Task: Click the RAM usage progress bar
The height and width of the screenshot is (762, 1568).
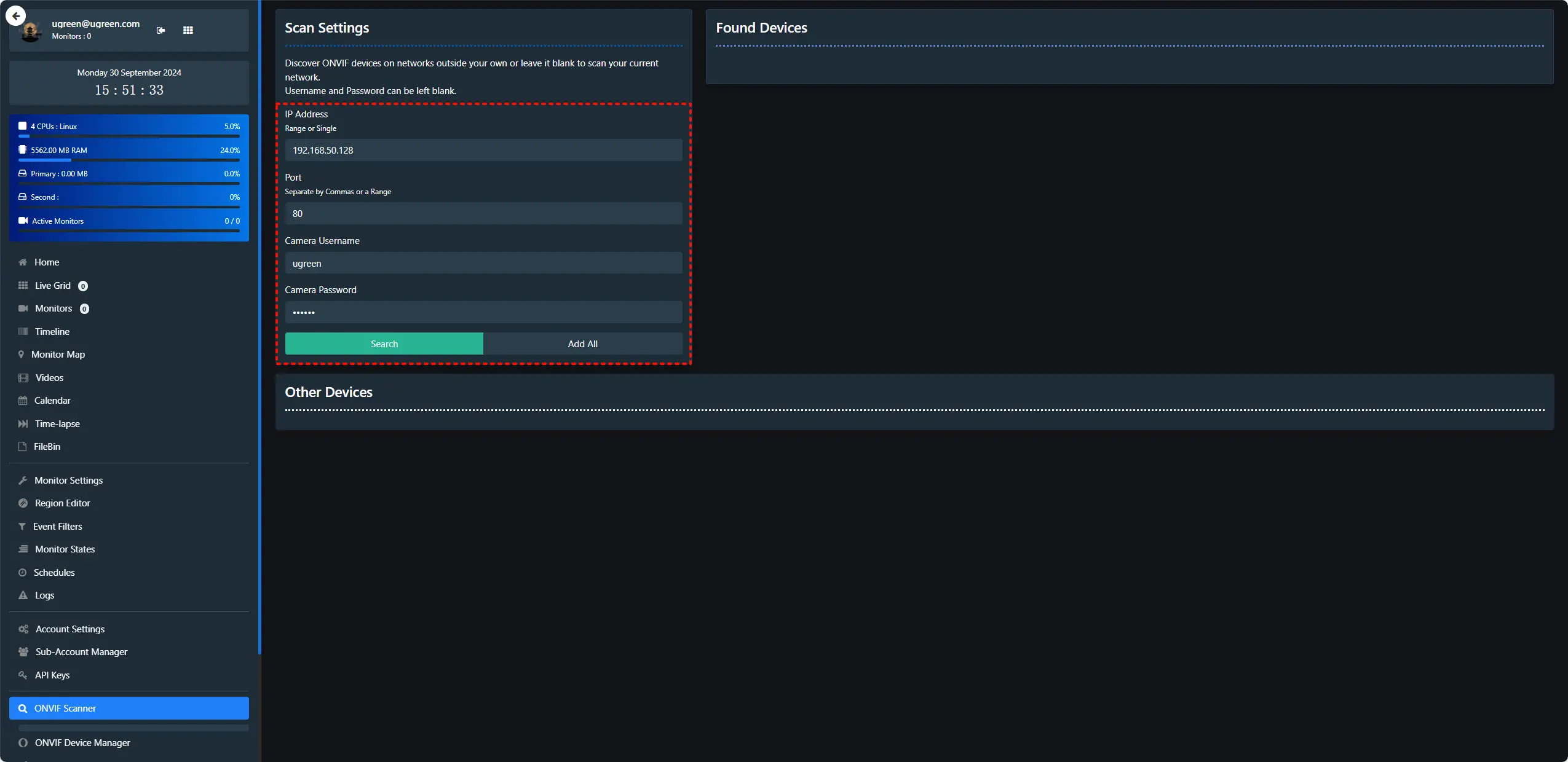Action: (129, 160)
